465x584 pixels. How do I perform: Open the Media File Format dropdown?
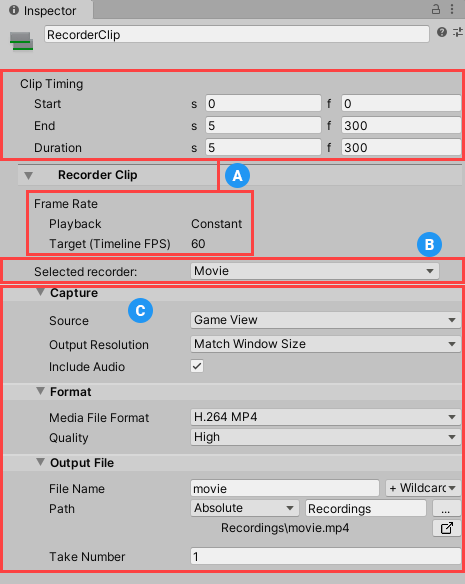326,417
